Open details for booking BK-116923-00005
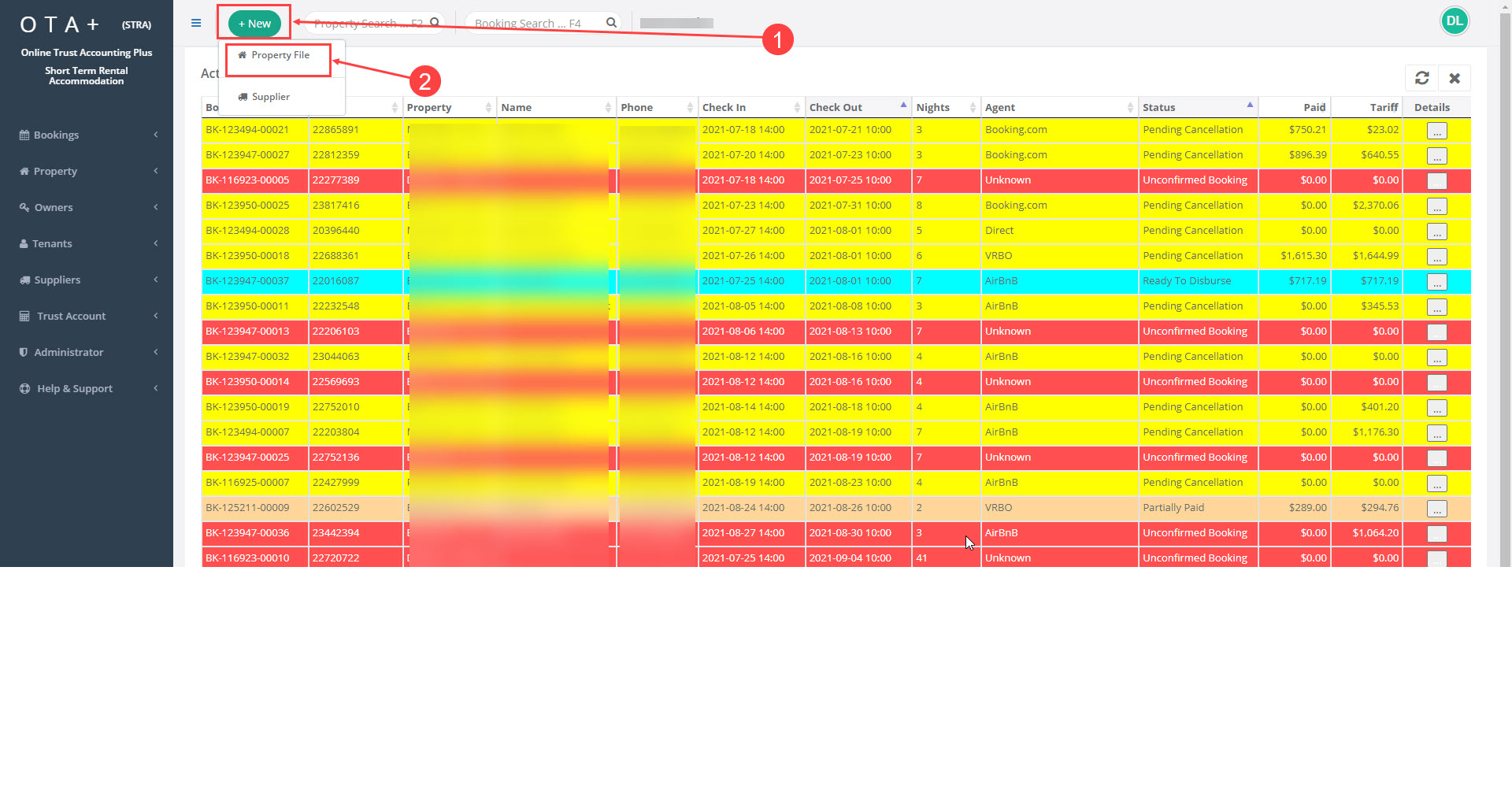Viewport: 1512px width, 793px height. (x=1436, y=181)
